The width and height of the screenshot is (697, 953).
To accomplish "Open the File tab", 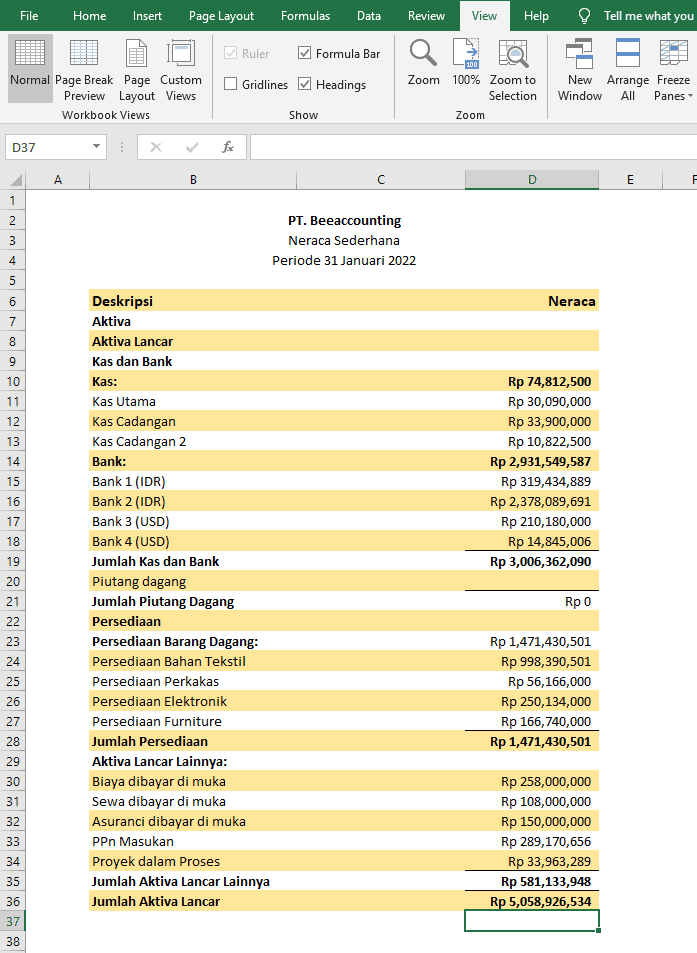I will pyautogui.click(x=29, y=16).
